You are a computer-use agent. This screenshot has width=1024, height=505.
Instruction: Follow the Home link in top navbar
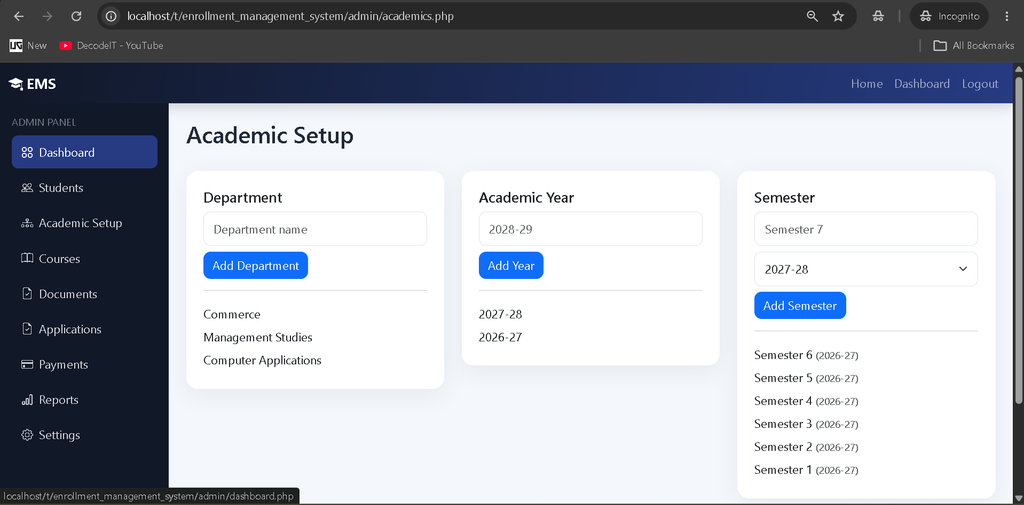pyautogui.click(x=867, y=84)
